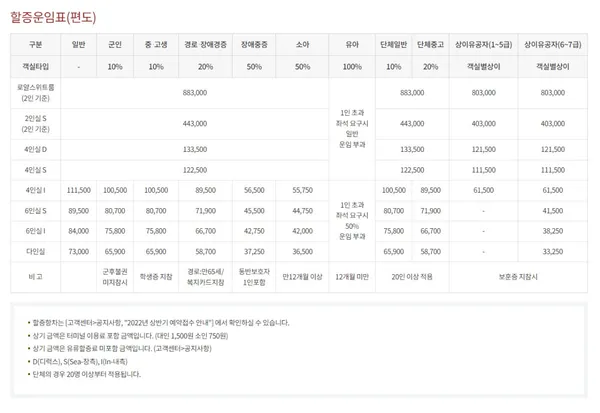Select the 중·고생 column header
Screen dimensions: 600x413
156,44
